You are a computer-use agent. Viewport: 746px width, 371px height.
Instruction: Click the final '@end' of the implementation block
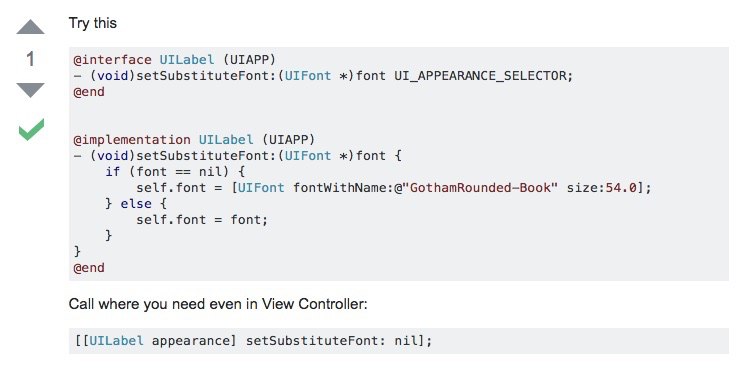coord(89,268)
